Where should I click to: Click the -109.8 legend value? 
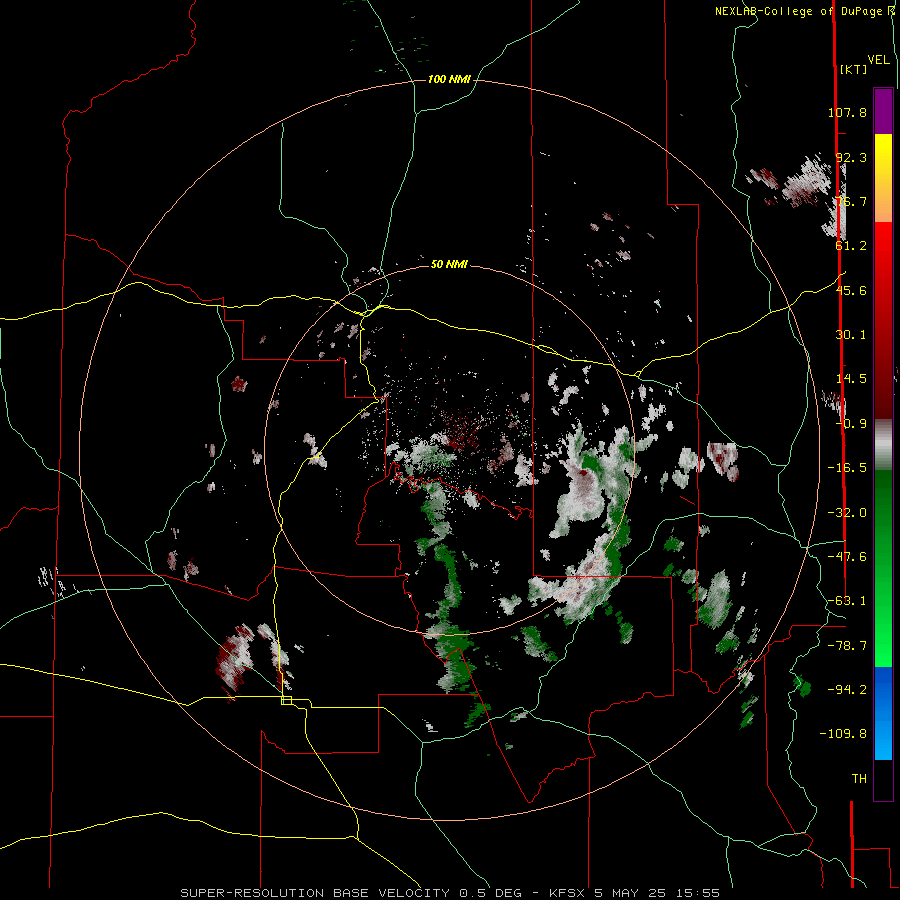point(843,734)
